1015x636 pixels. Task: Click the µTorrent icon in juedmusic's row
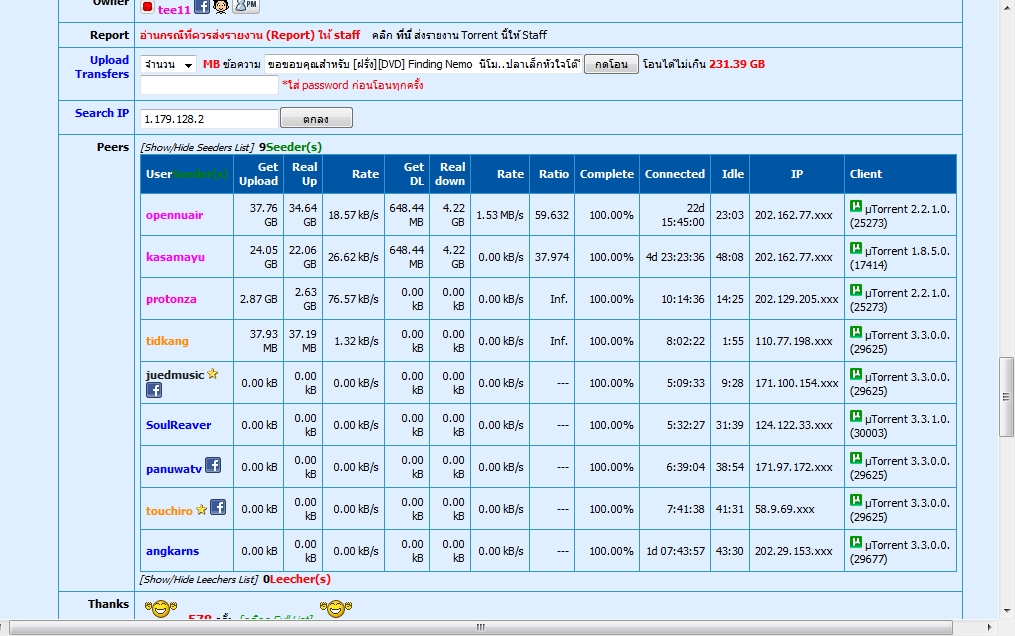coord(856,375)
